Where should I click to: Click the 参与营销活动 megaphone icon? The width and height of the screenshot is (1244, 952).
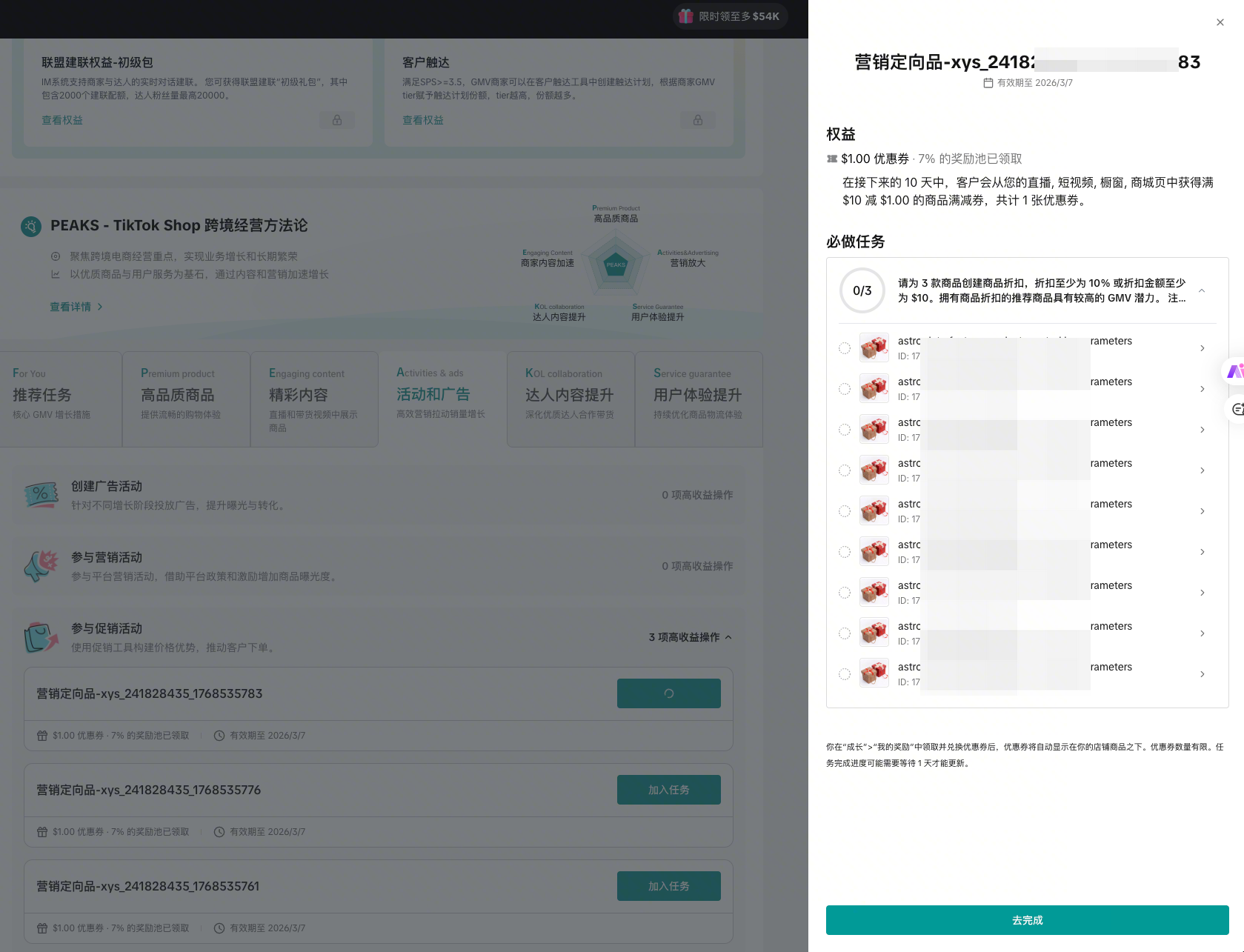tap(41, 566)
